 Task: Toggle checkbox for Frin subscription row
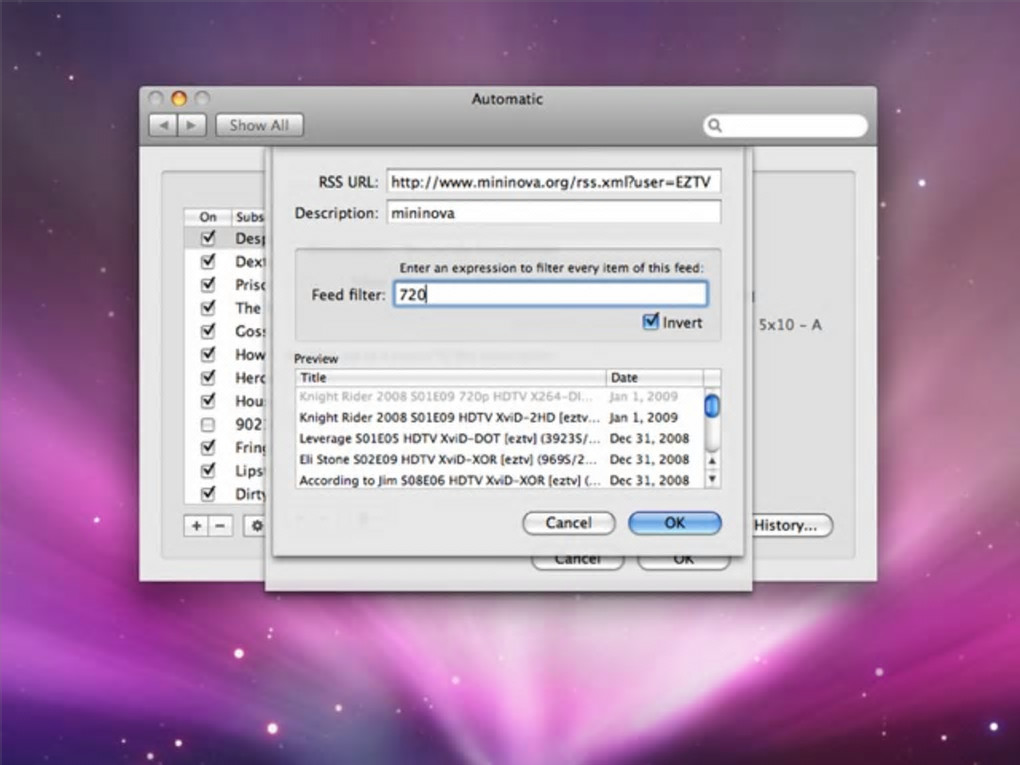208,447
